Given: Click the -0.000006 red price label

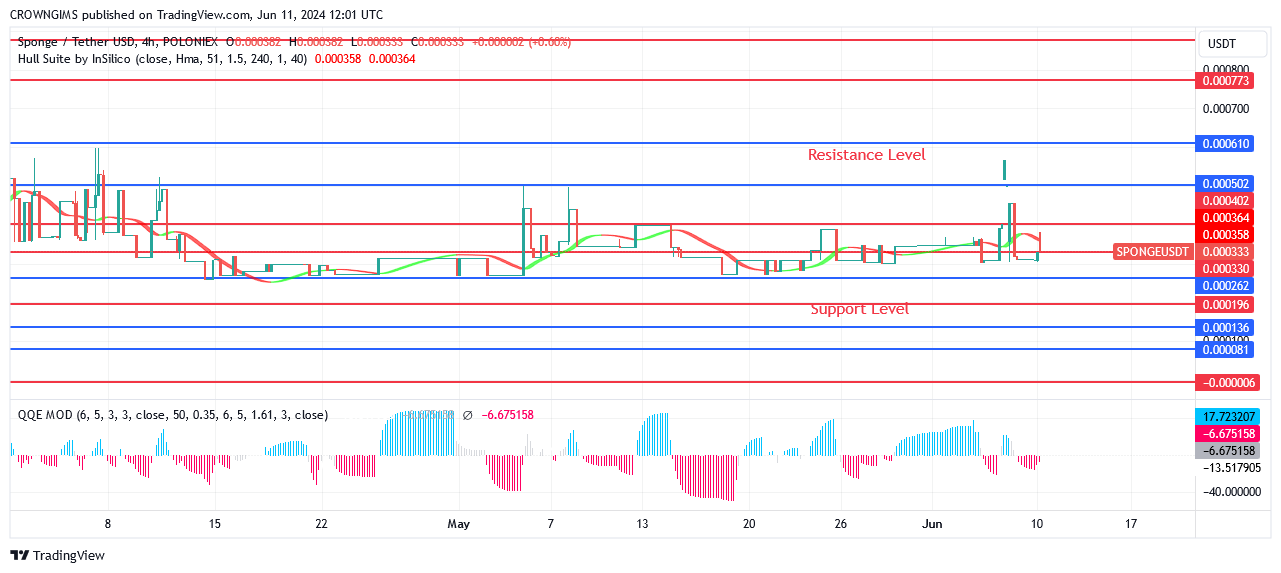Looking at the screenshot, I should click(x=1226, y=383).
